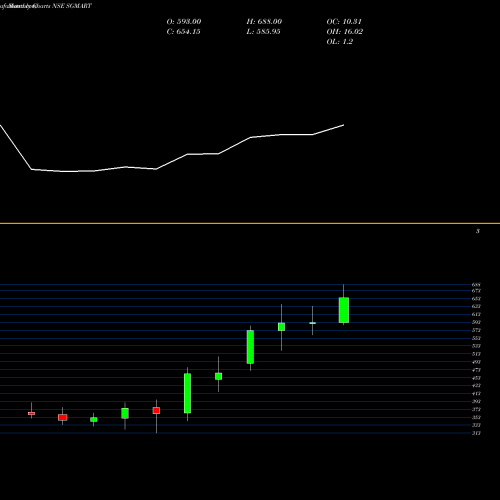Select the red candle with longest lower wick
The image size is (500, 500).
pyautogui.click(x=156, y=411)
